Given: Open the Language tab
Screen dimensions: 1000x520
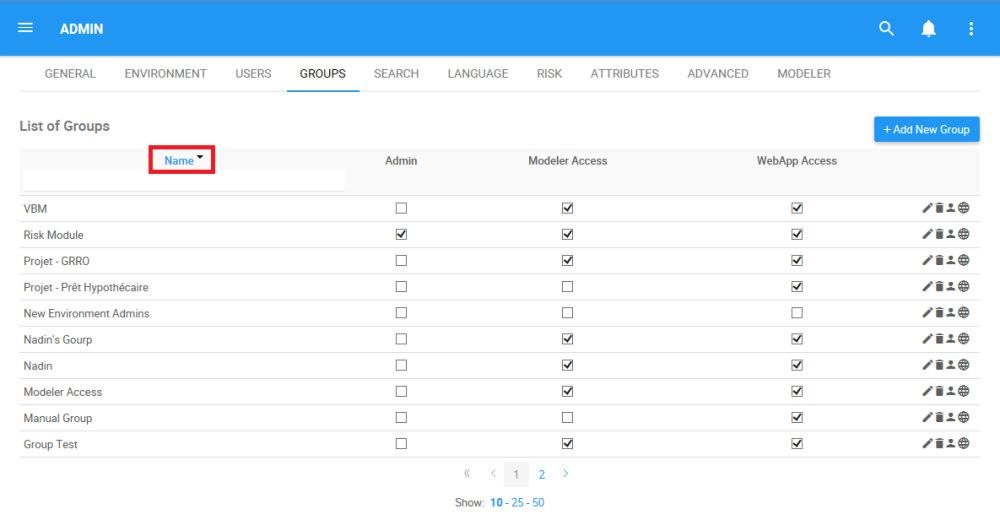Looking at the screenshot, I should 478,73.
